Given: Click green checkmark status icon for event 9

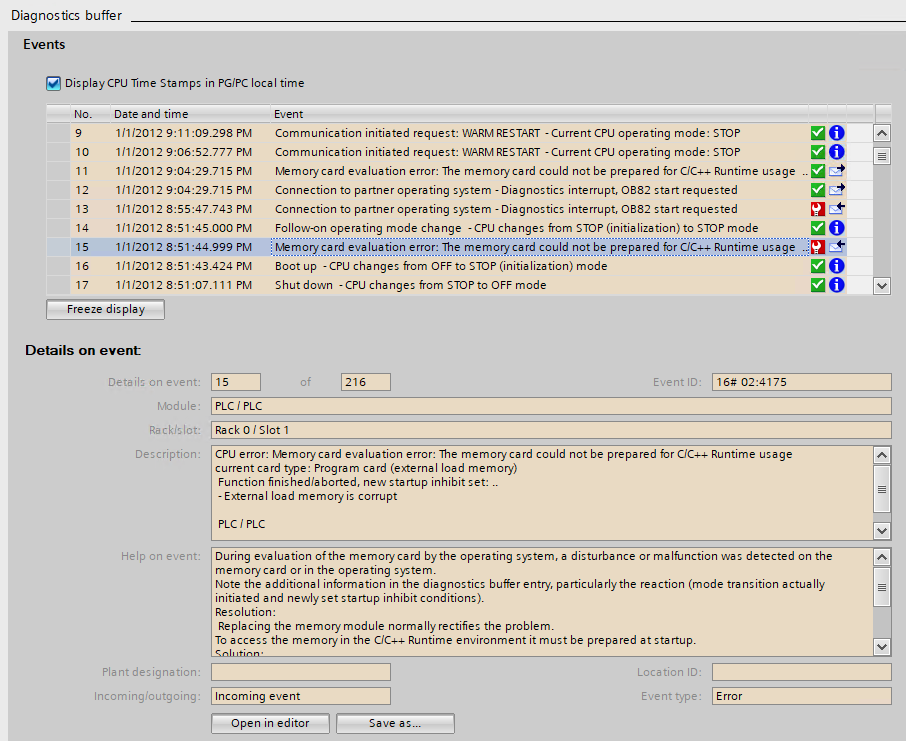Looking at the screenshot, I should pyautogui.click(x=818, y=133).
